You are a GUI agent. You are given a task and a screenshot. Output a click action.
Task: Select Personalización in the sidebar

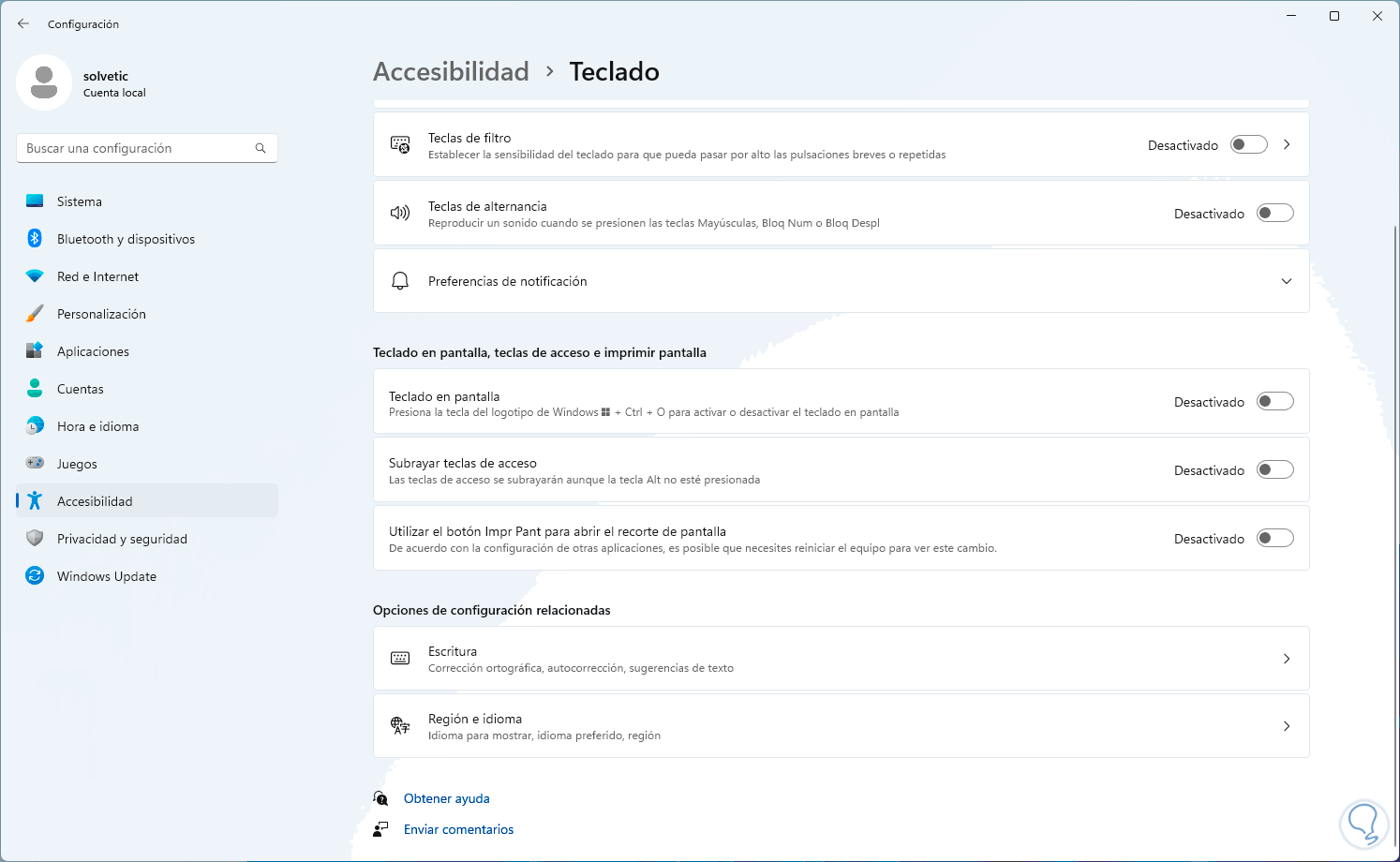point(101,314)
